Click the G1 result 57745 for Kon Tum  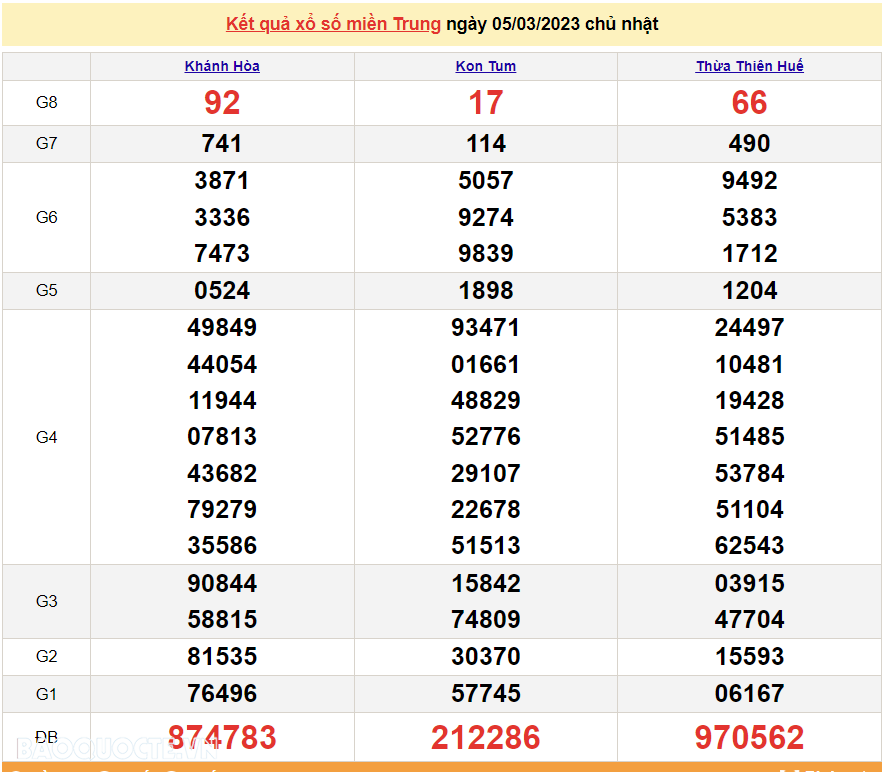(x=485, y=694)
